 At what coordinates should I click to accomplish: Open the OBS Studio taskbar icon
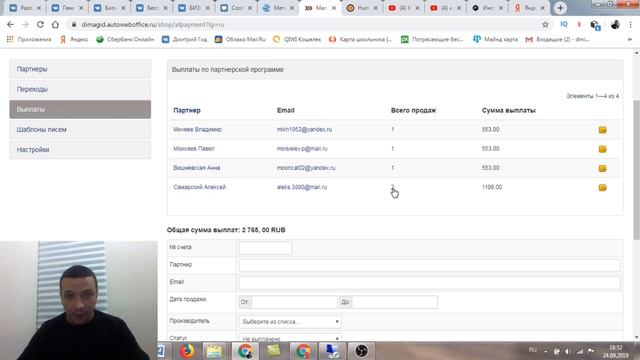click(x=361, y=351)
